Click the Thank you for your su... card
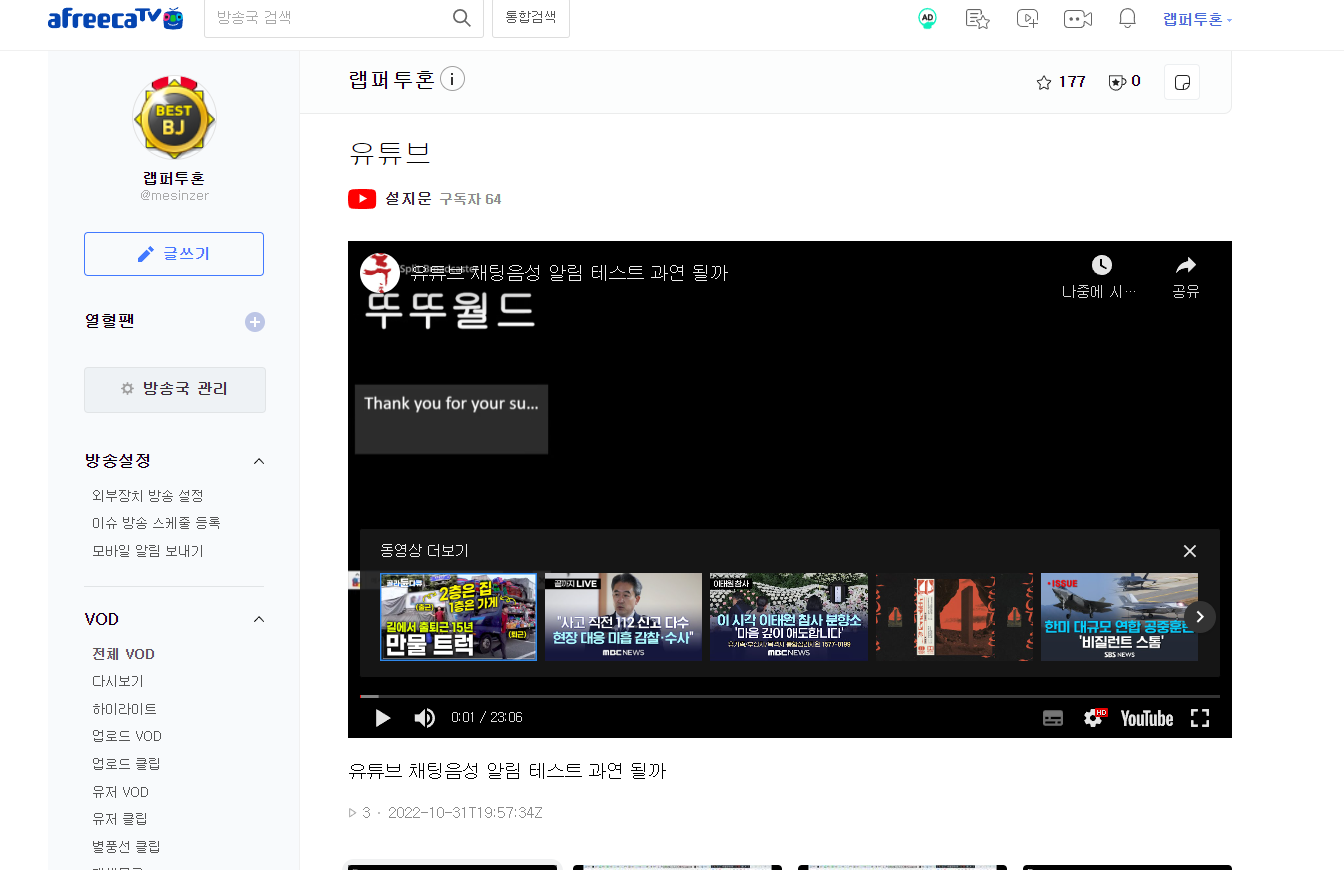Image resolution: width=1344 pixels, height=870 pixels. click(x=452, y=419)
